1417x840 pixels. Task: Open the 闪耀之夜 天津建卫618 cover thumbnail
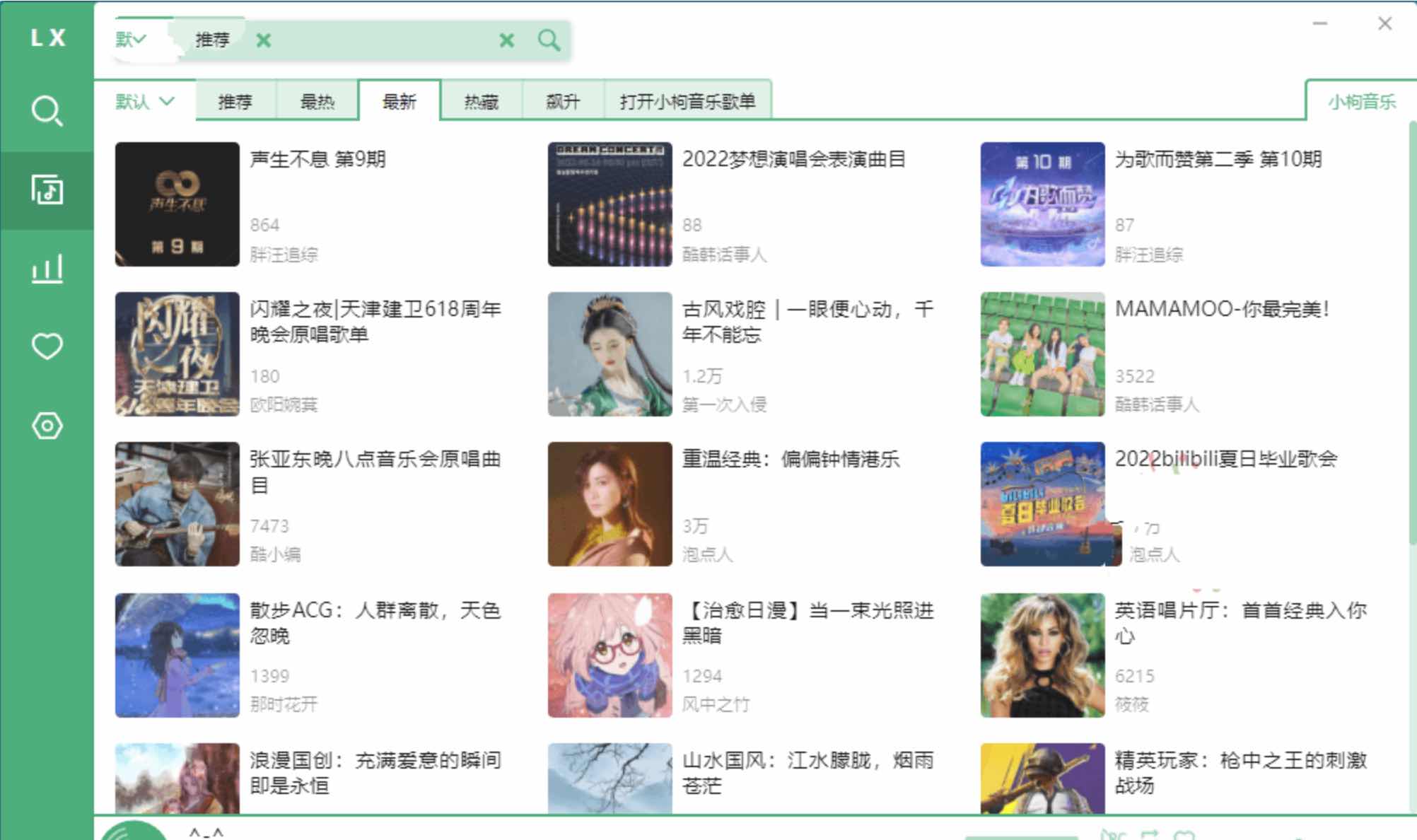tap(177, 354)
